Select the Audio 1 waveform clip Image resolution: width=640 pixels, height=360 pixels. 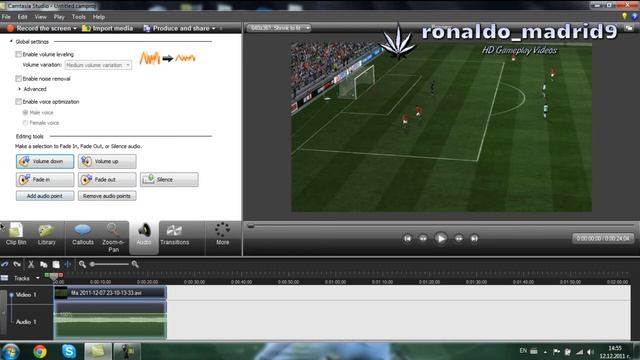pyautogui.click(x=110, y=320)
